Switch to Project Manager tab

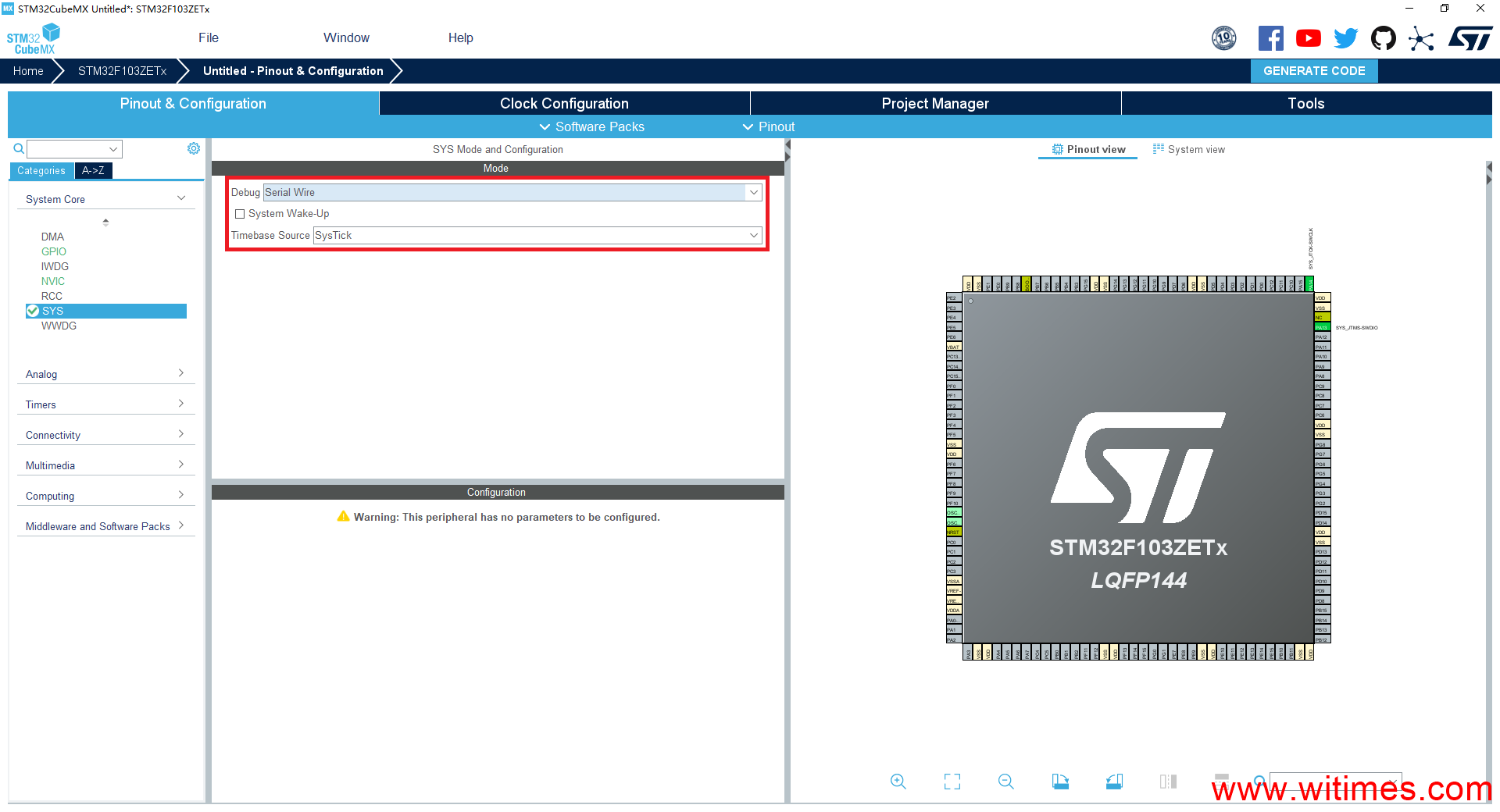pyautogui.click(x=935, y=103)
